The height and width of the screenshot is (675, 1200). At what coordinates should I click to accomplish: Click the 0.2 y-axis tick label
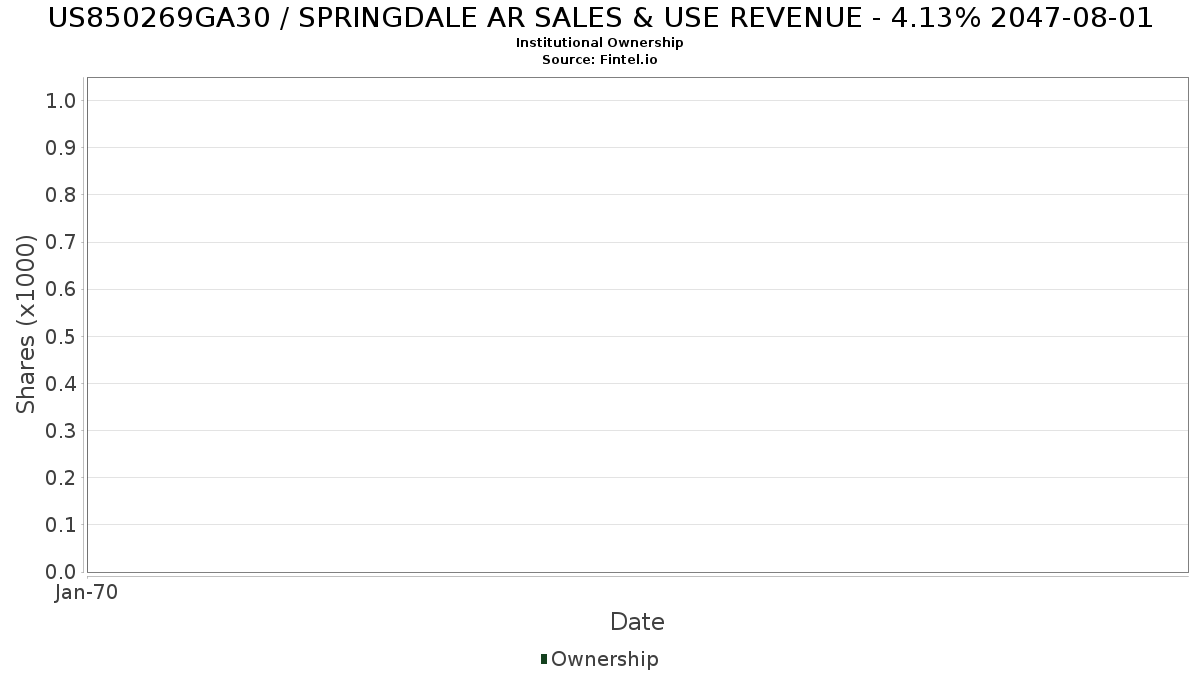point(61,478)
